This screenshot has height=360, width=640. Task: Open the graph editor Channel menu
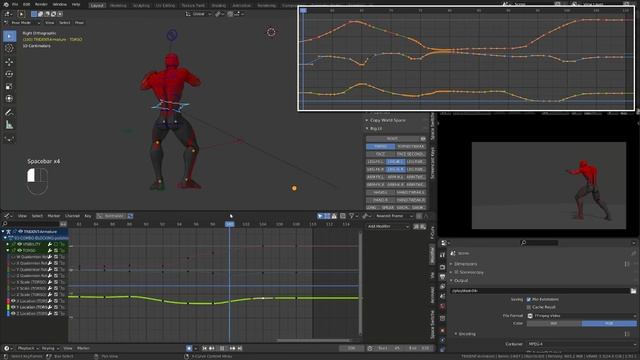click(72, 216)
